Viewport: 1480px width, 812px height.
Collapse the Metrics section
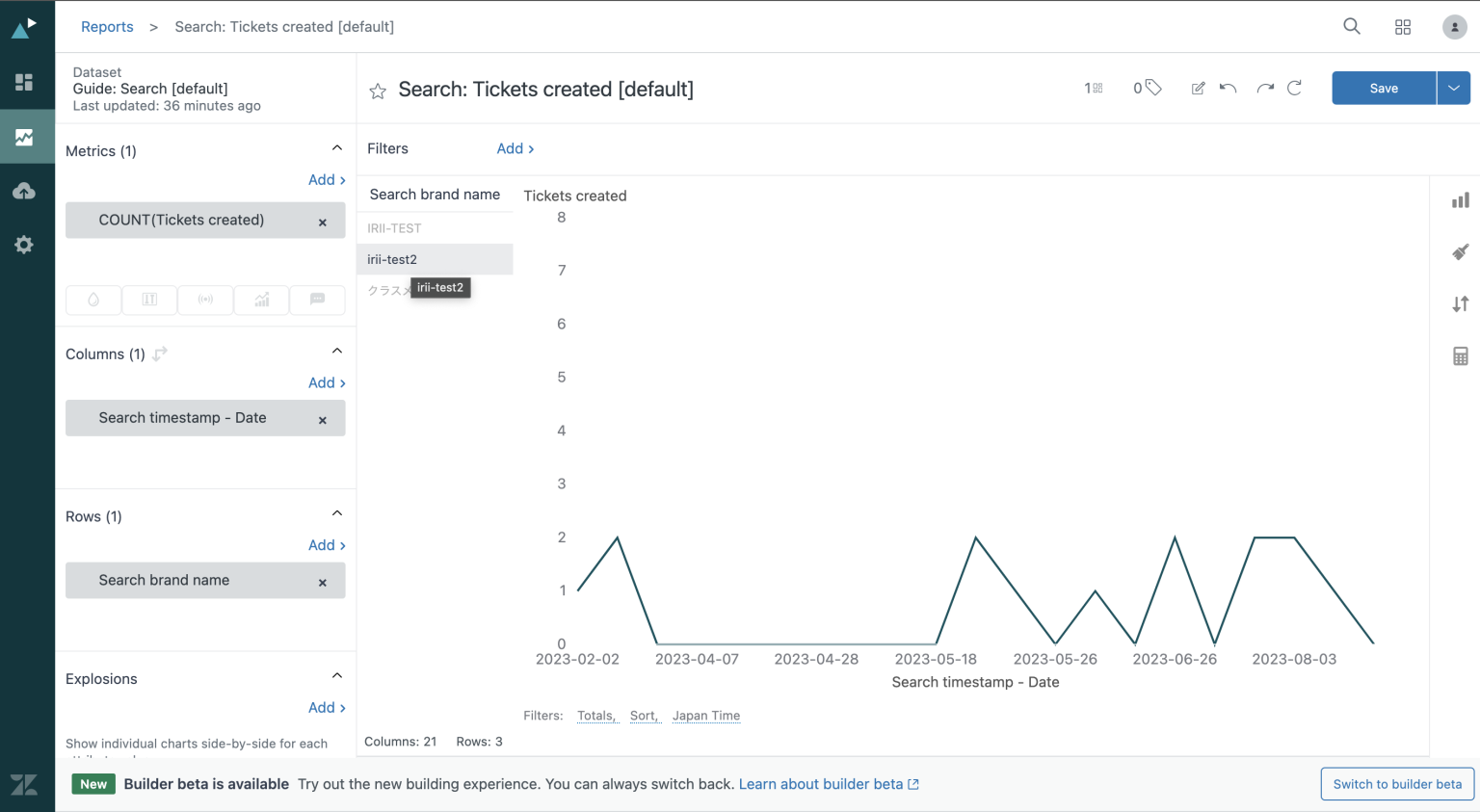[x=337, y=148]
